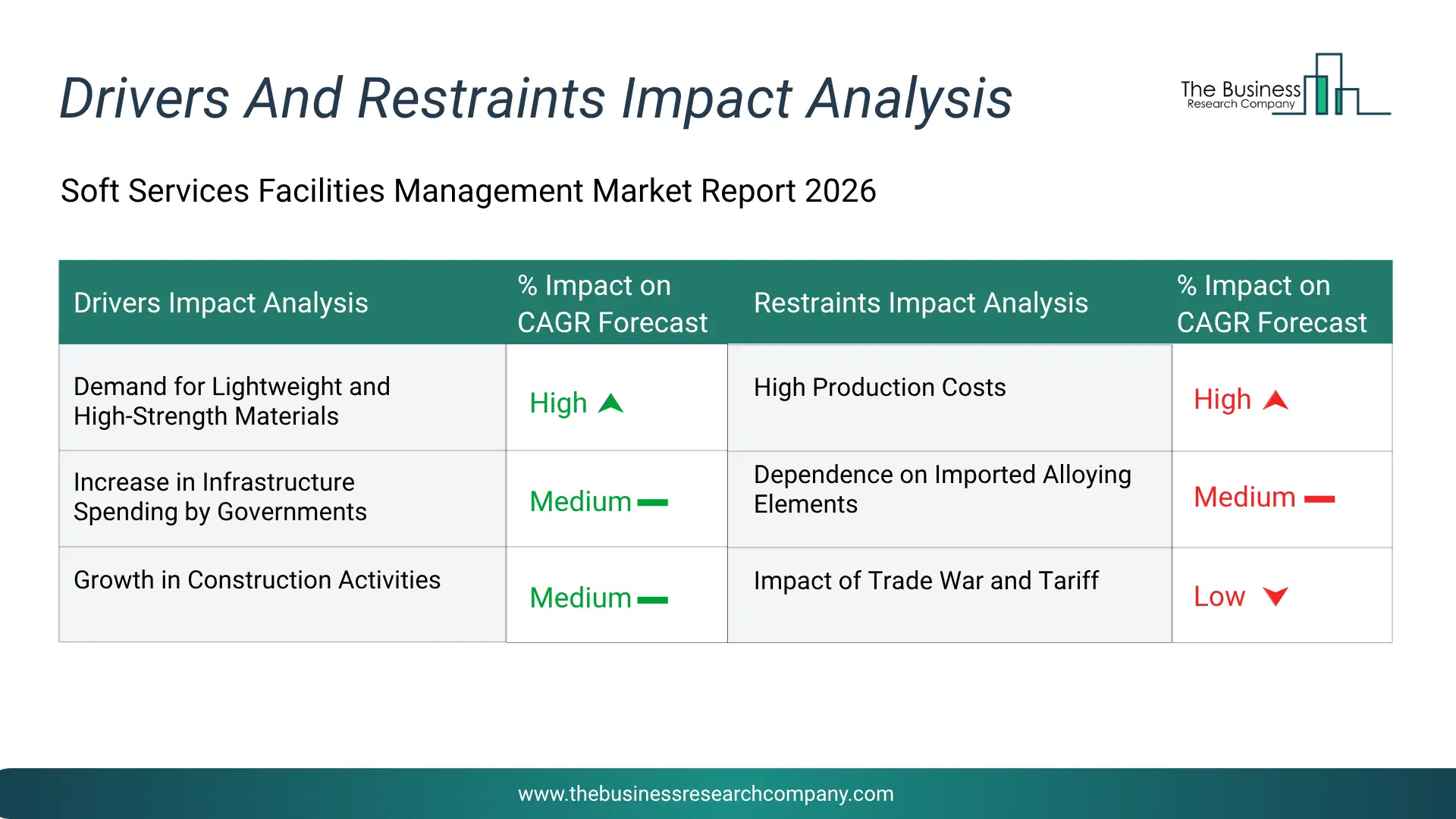Viewport: 1456px width, 819px height.
Task: Select High Production Costs cell
Action: click(949, 398)
